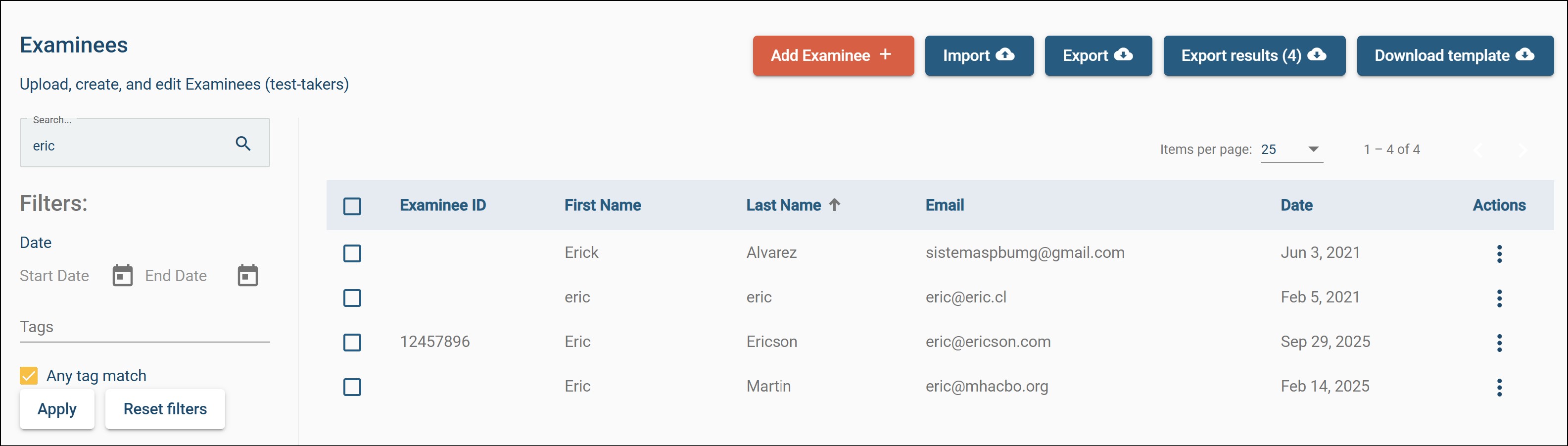This screenshot has width=1568, height=446.
Task: Open actions menu for Eric Ericson
Action: [x=1499, y=343]
